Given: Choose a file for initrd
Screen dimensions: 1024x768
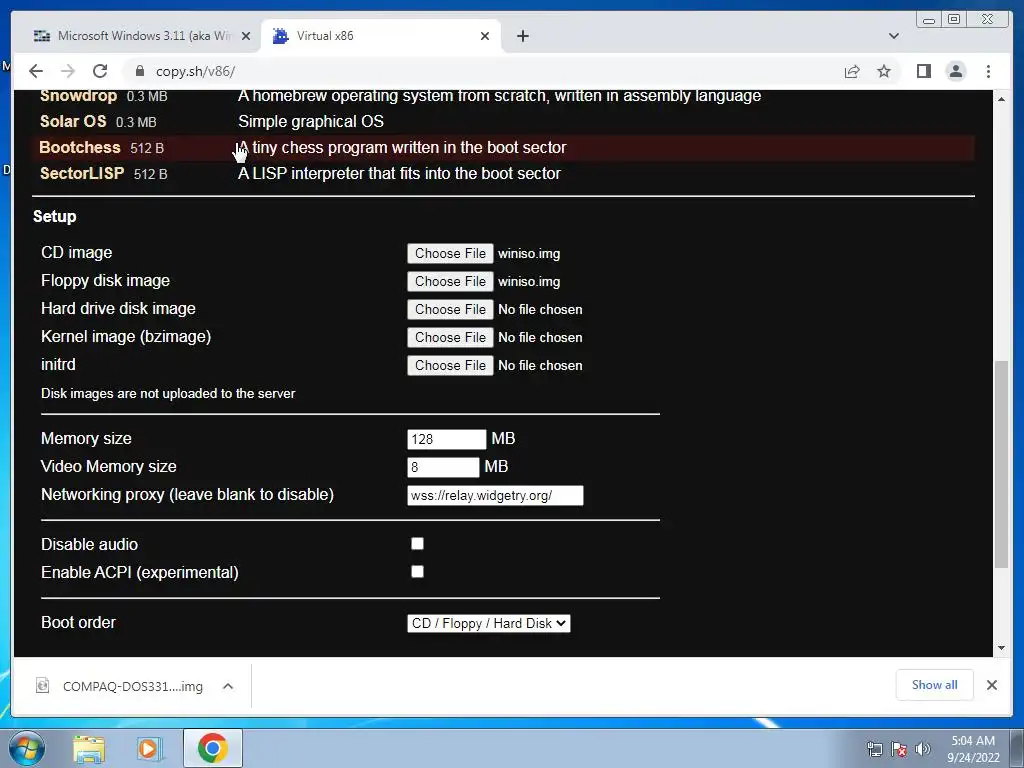Looking at the screenshot, I should pos(450,366).
